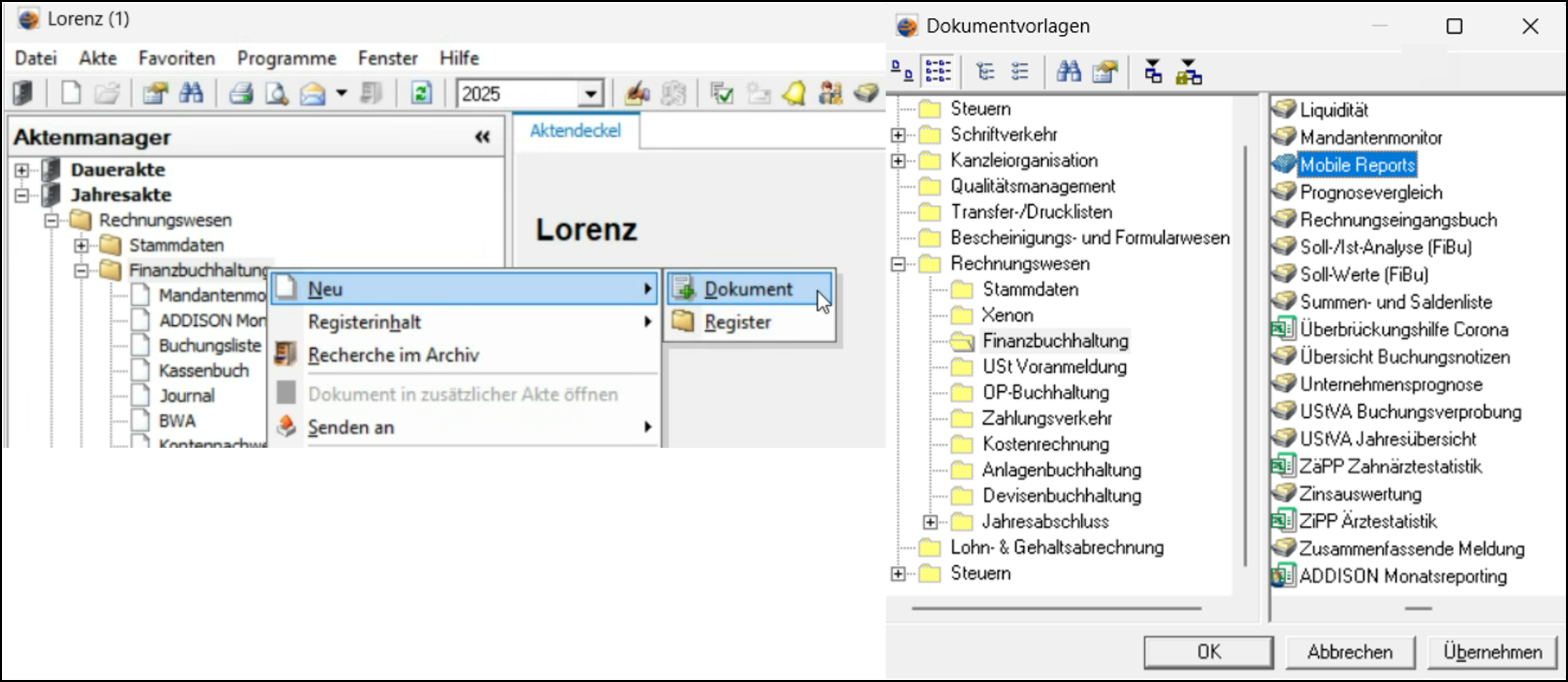Switch Dokumentvorlagen to list view icon
1568x682 pixels.
[x=938, y=71]
